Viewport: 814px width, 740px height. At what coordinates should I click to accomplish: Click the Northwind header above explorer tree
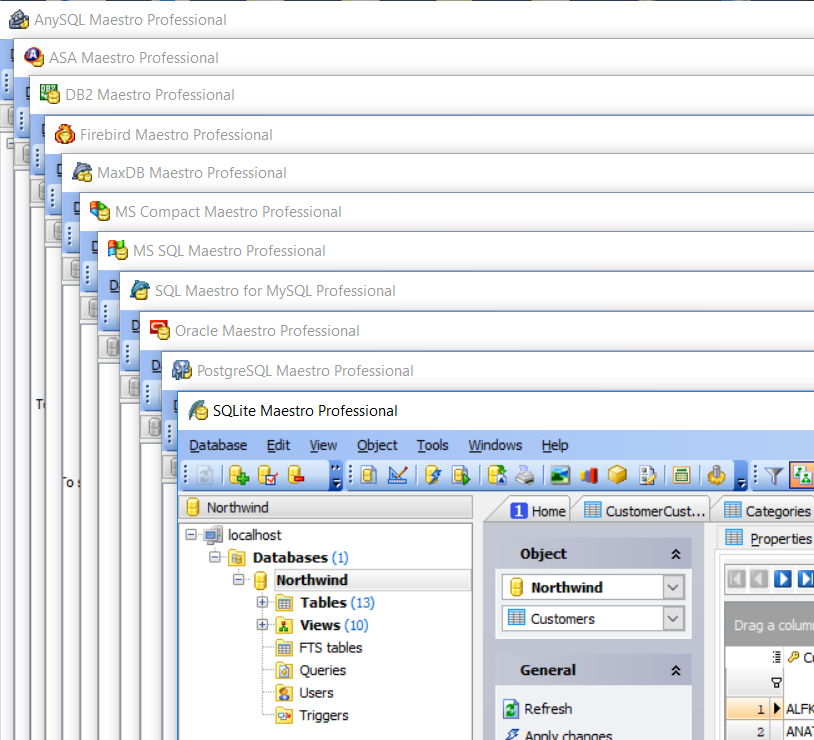tap(326, 507)
